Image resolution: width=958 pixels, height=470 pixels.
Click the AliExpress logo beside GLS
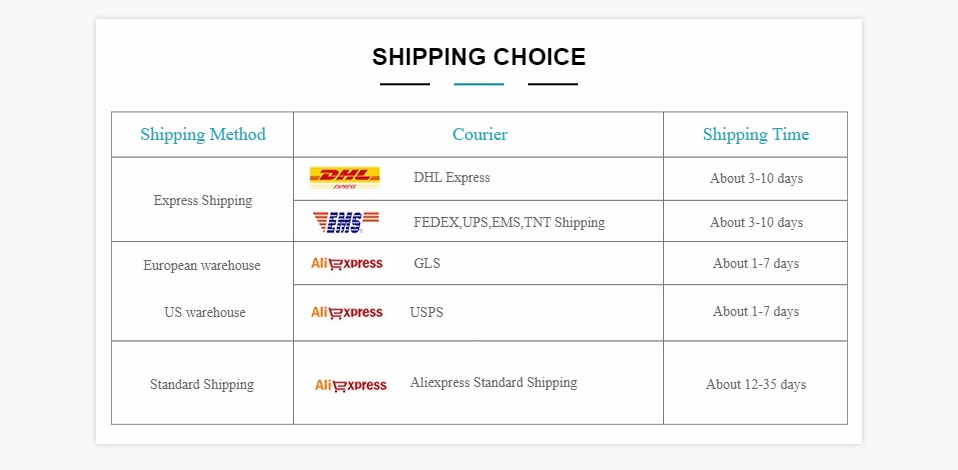coord(346,264)
